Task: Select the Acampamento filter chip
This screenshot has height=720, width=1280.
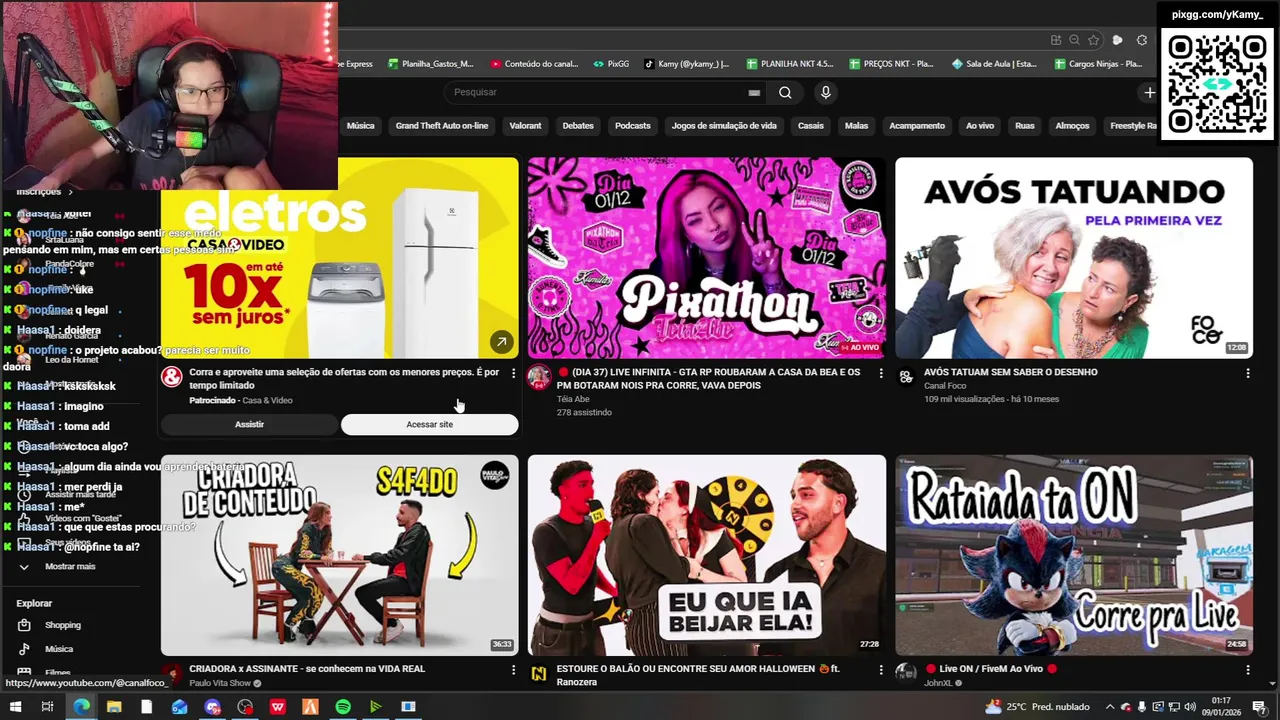Action: click(917, 126)
